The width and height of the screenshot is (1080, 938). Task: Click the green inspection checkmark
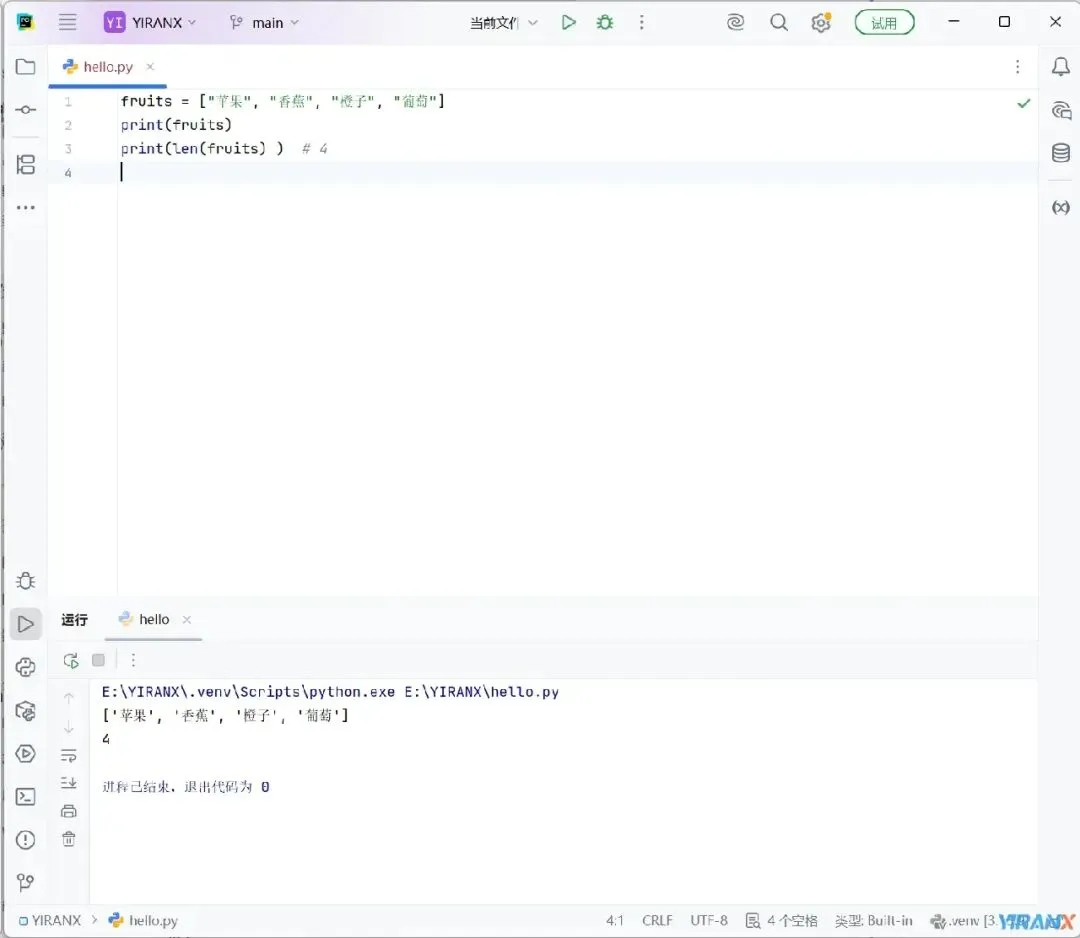coord(1024,103)
